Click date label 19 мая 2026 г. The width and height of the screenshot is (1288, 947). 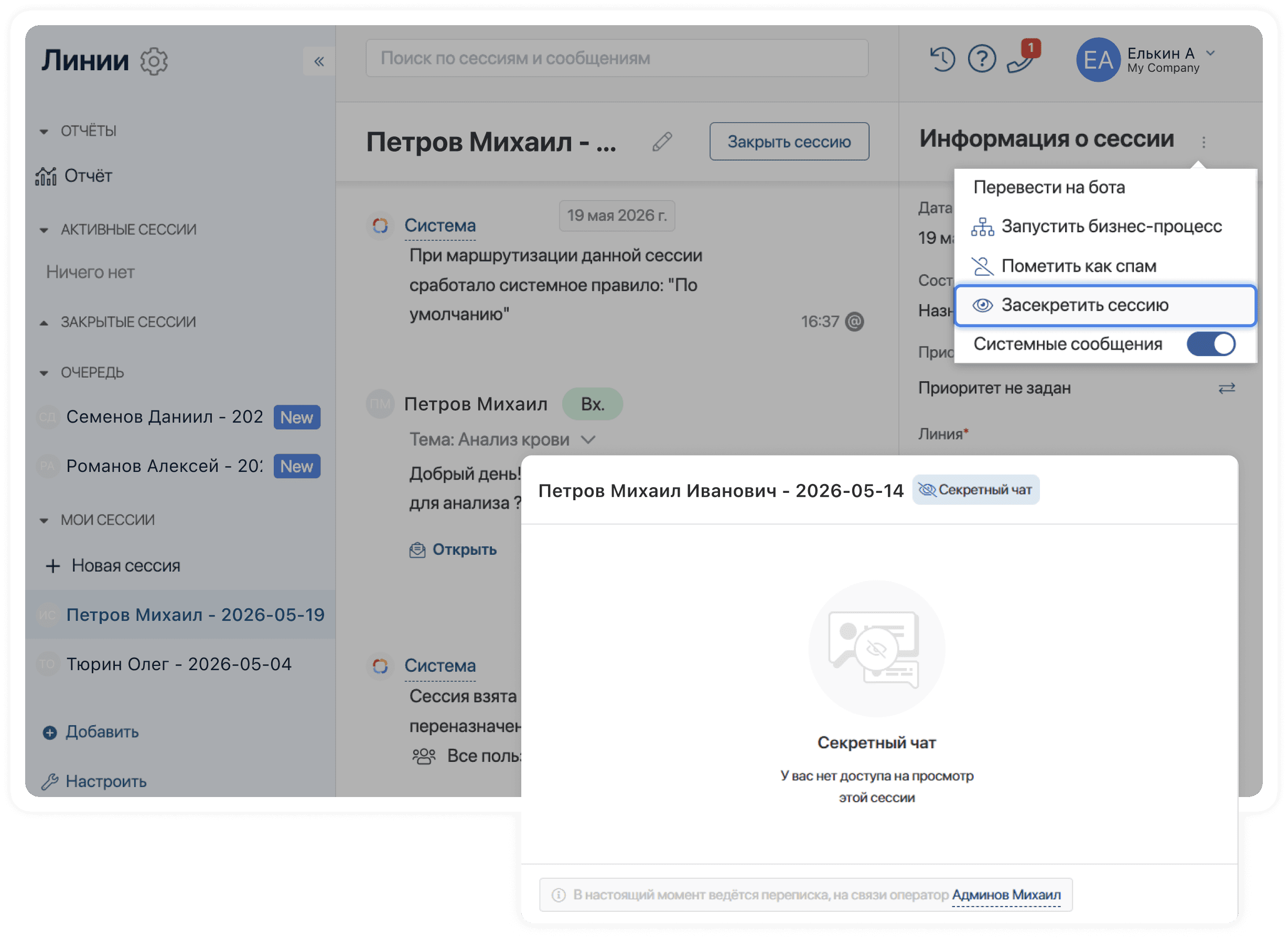[617, 216]
